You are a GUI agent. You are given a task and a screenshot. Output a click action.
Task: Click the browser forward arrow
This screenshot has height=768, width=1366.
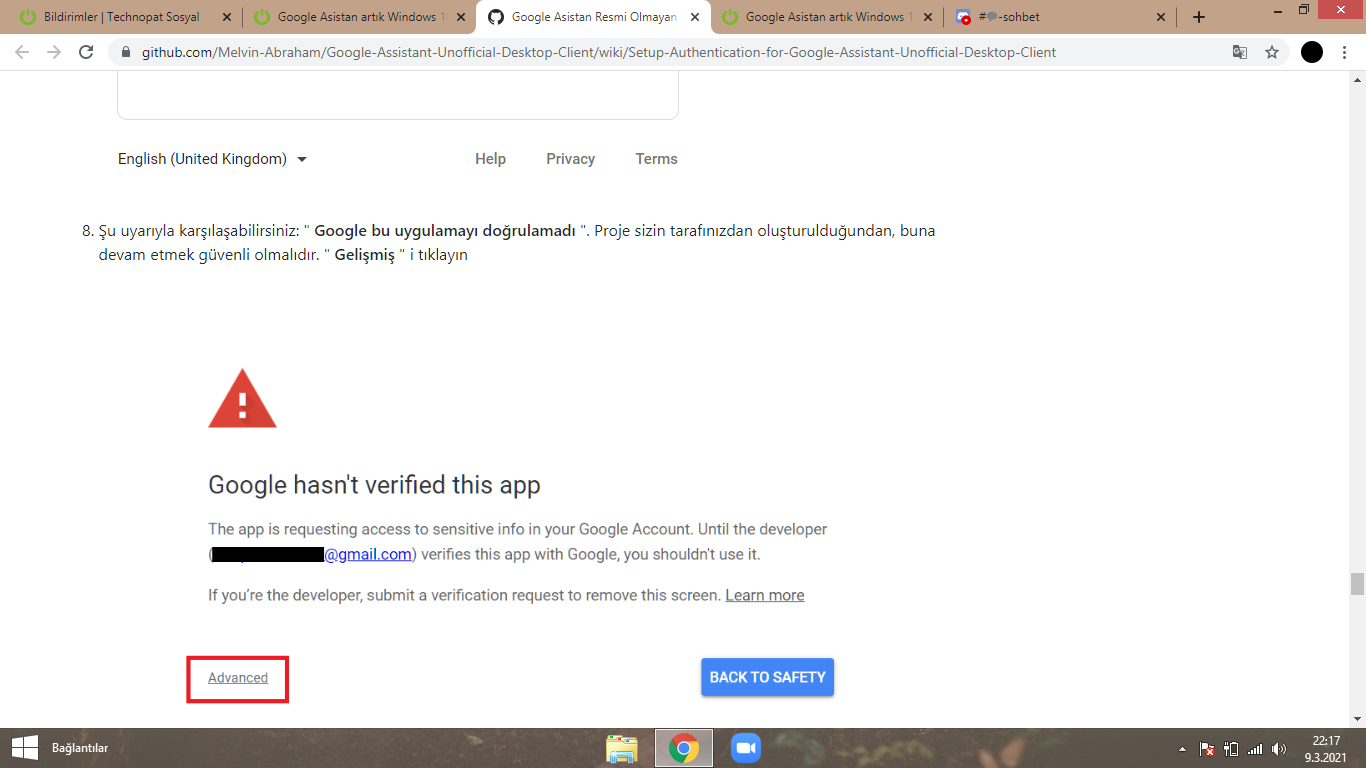54,52
